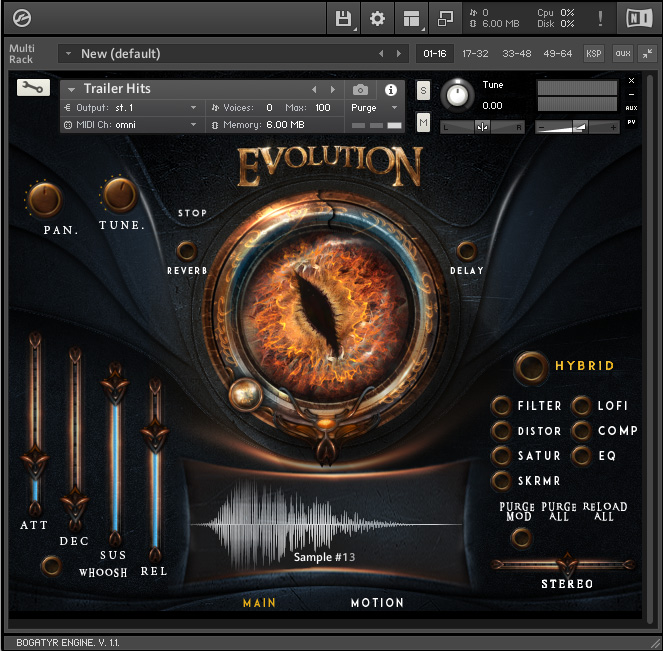Image resolution: width=663 pixels, height=651 pixels.
Task: Click the sample waveform display
Action: (326, 524)
